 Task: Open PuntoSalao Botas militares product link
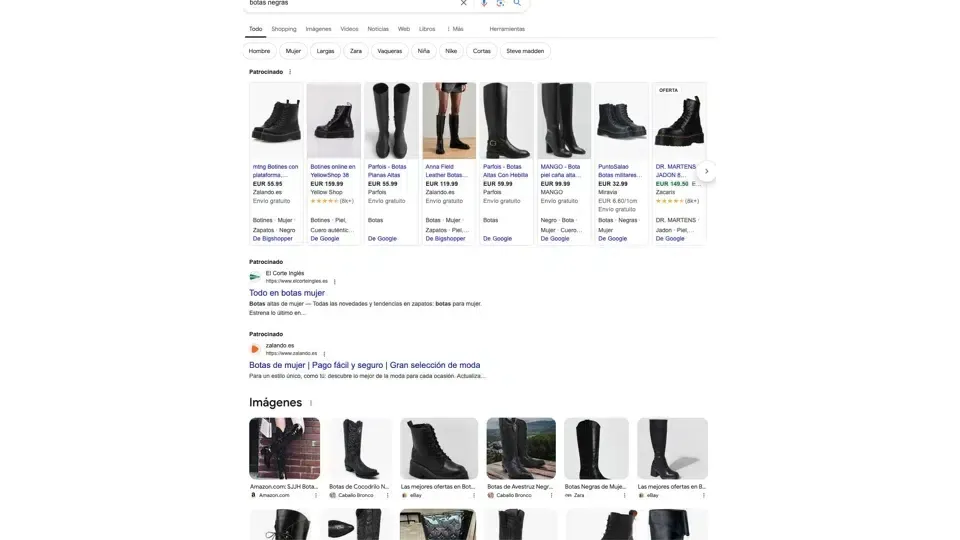tap(620, 171)
